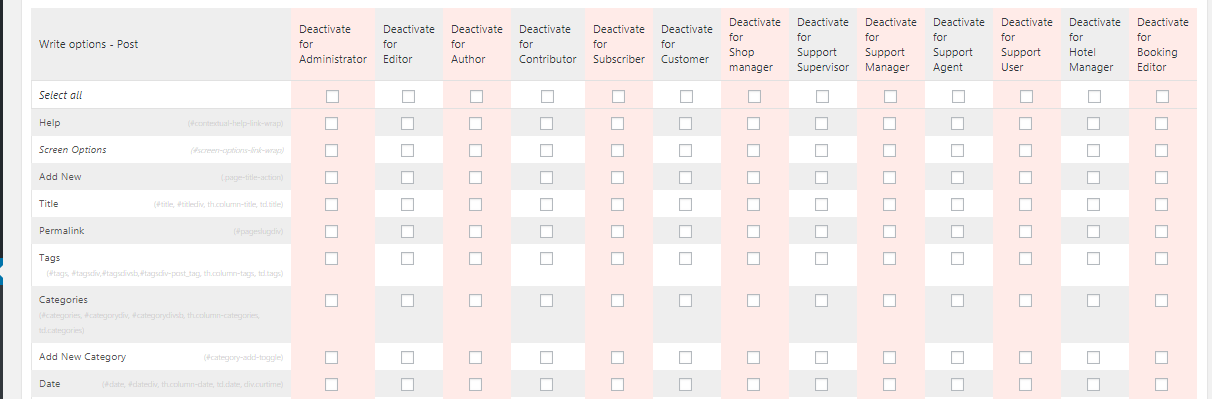The width and height of the screenshot is (1212, 399).
Task: Deactivate Tags for Booking Editor role
Action: [x=1161, y=258]
